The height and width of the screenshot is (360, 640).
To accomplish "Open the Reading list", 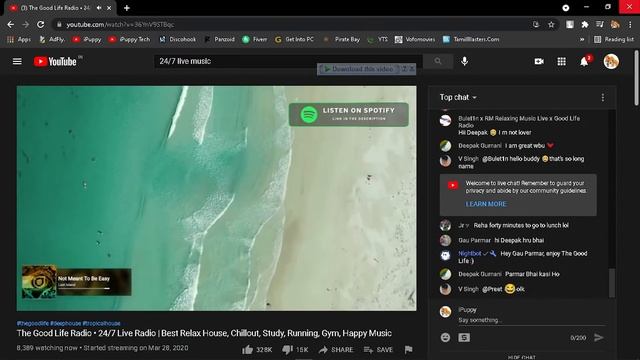I will [614, 39].
